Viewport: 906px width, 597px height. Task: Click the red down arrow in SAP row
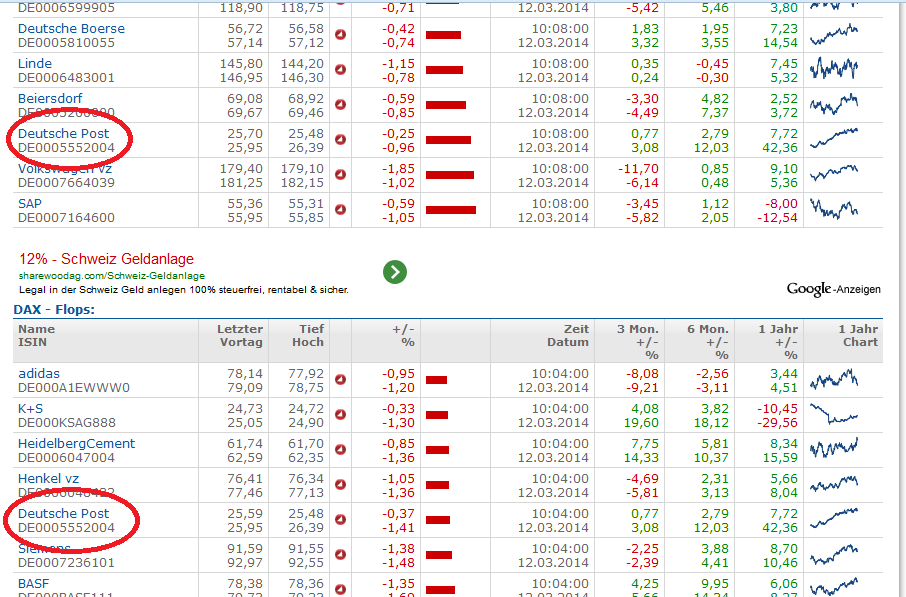pyautogui.click(x=340, y=210)
